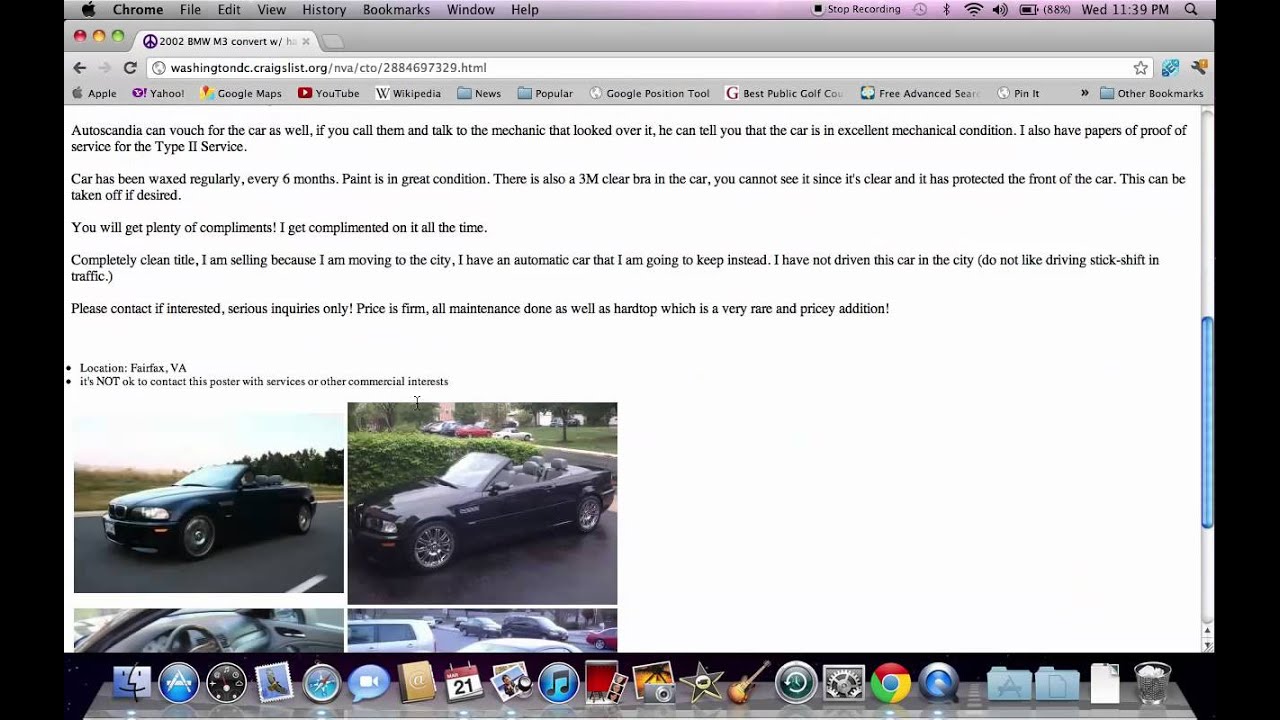
Task: View the BMW interior dashboard photo
Action: pyautogui.click(x=209, y=630)
